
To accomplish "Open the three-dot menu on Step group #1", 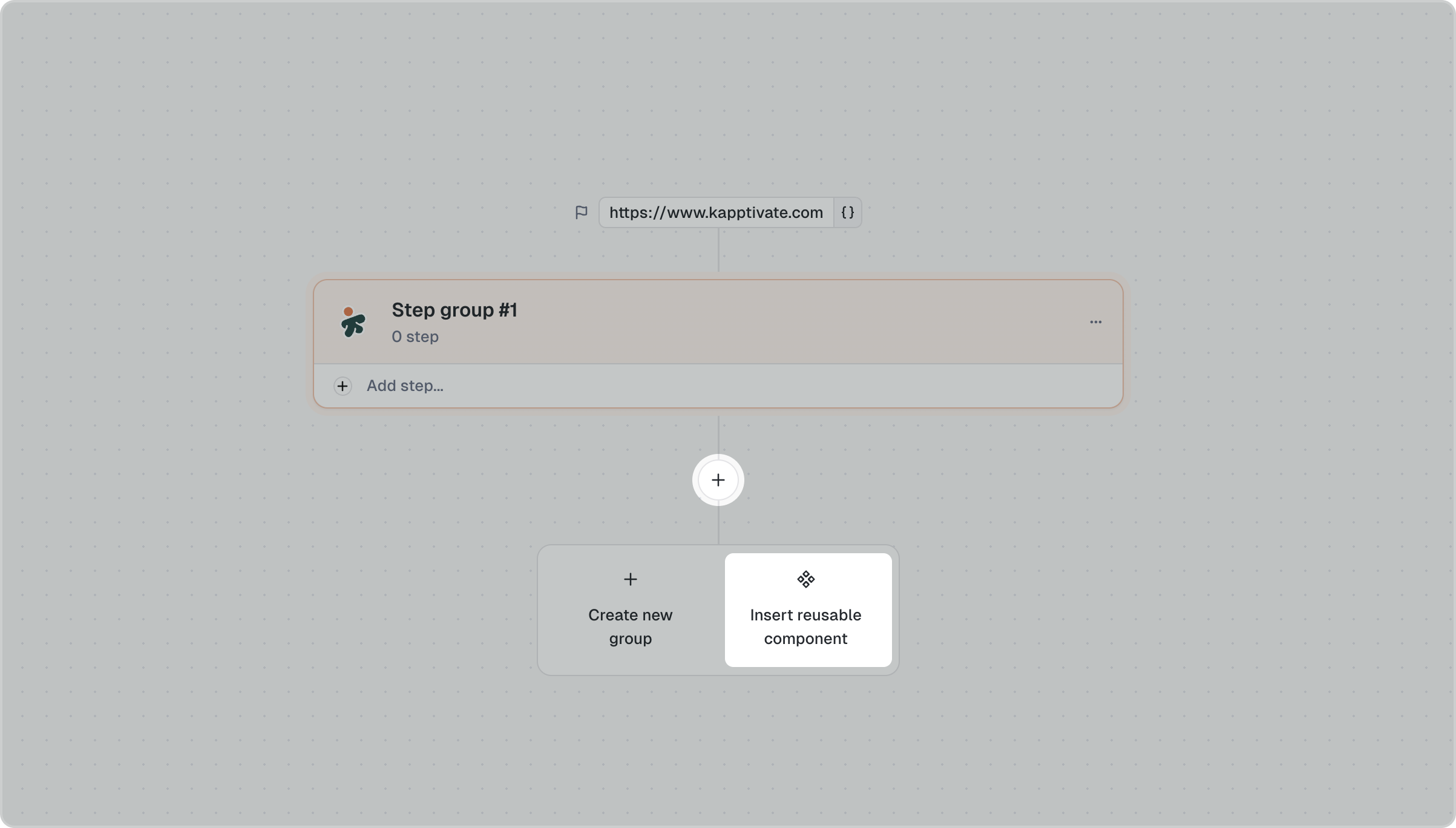I will pyautogui.click(x=1095, y=322).
